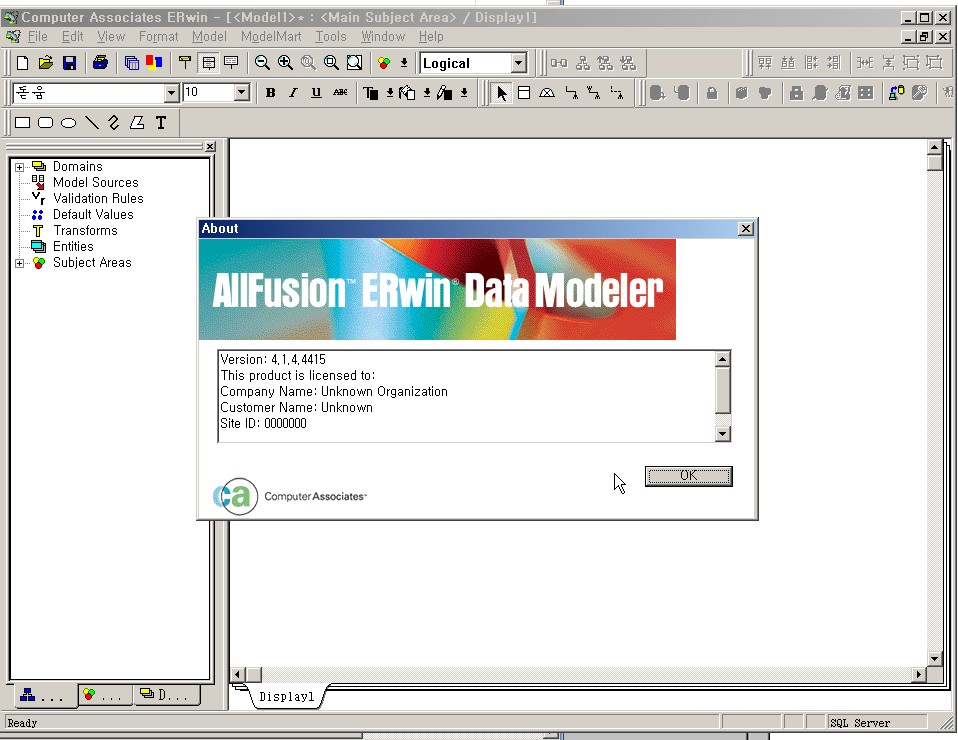The image size is (958, 740).
Task: Toggle bold formatting
Action: 271,93
